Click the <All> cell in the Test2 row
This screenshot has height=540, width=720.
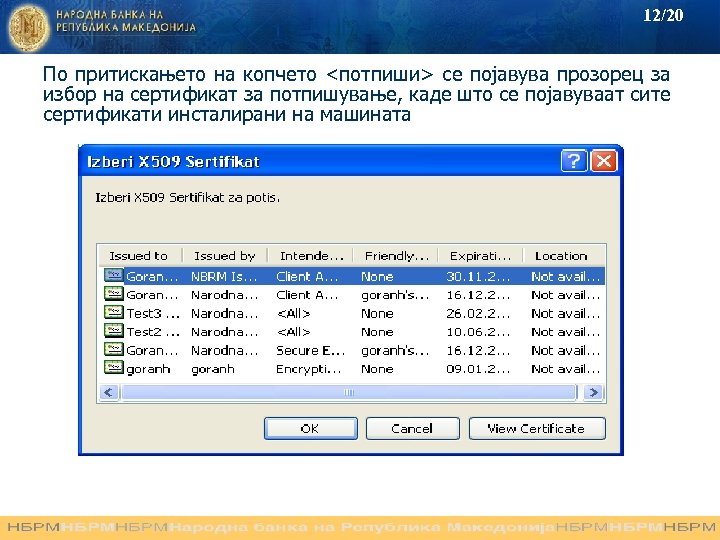[x=293, y=332]
